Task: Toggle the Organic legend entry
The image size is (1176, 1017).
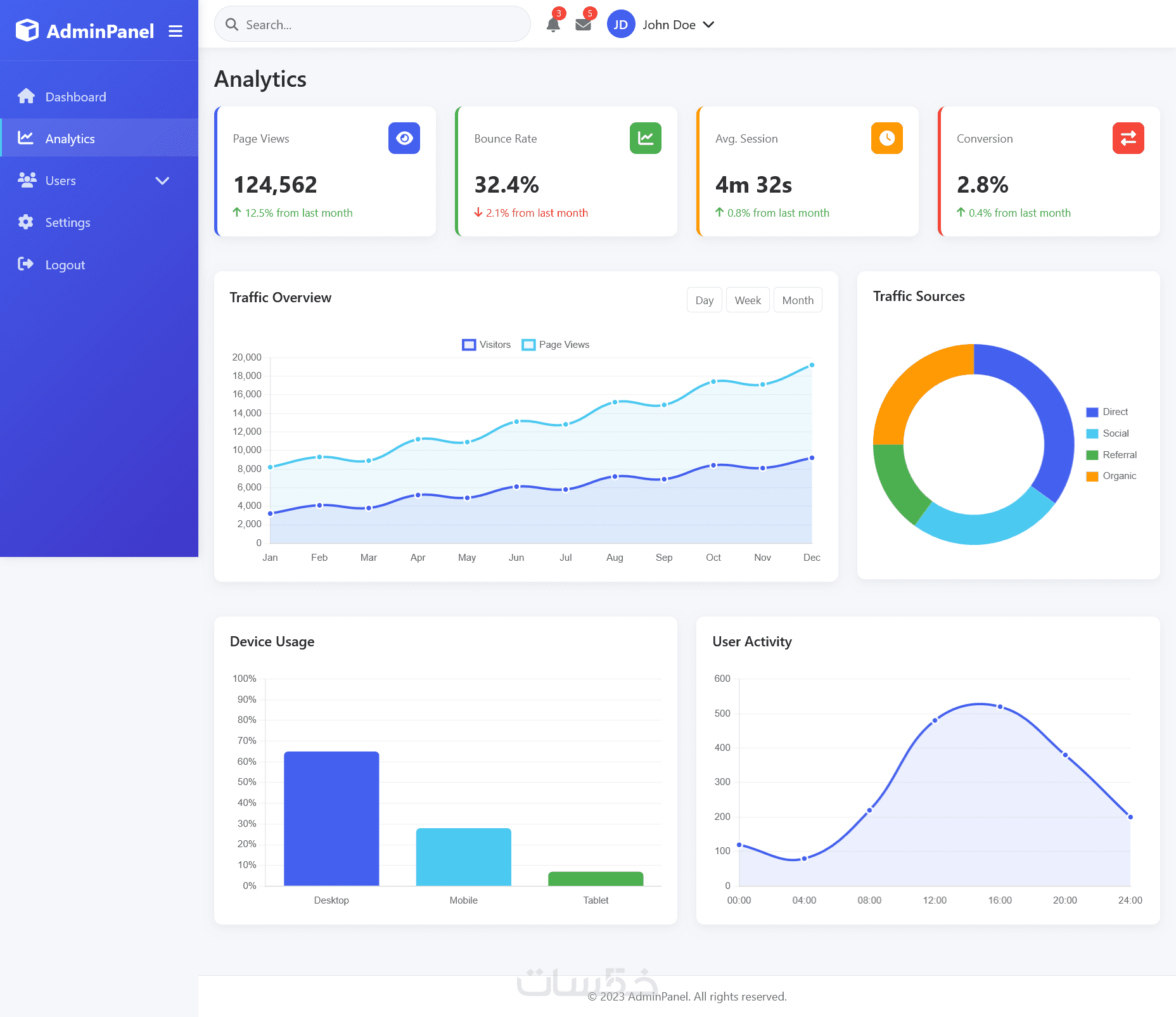Action: pos(1111,476)
